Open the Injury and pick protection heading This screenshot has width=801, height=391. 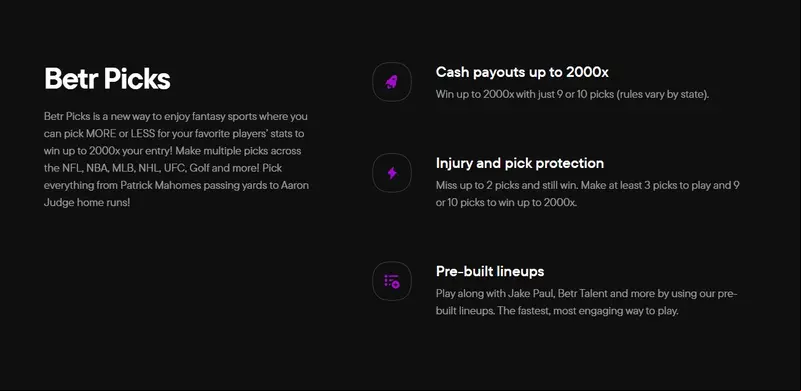coord(520,163)
